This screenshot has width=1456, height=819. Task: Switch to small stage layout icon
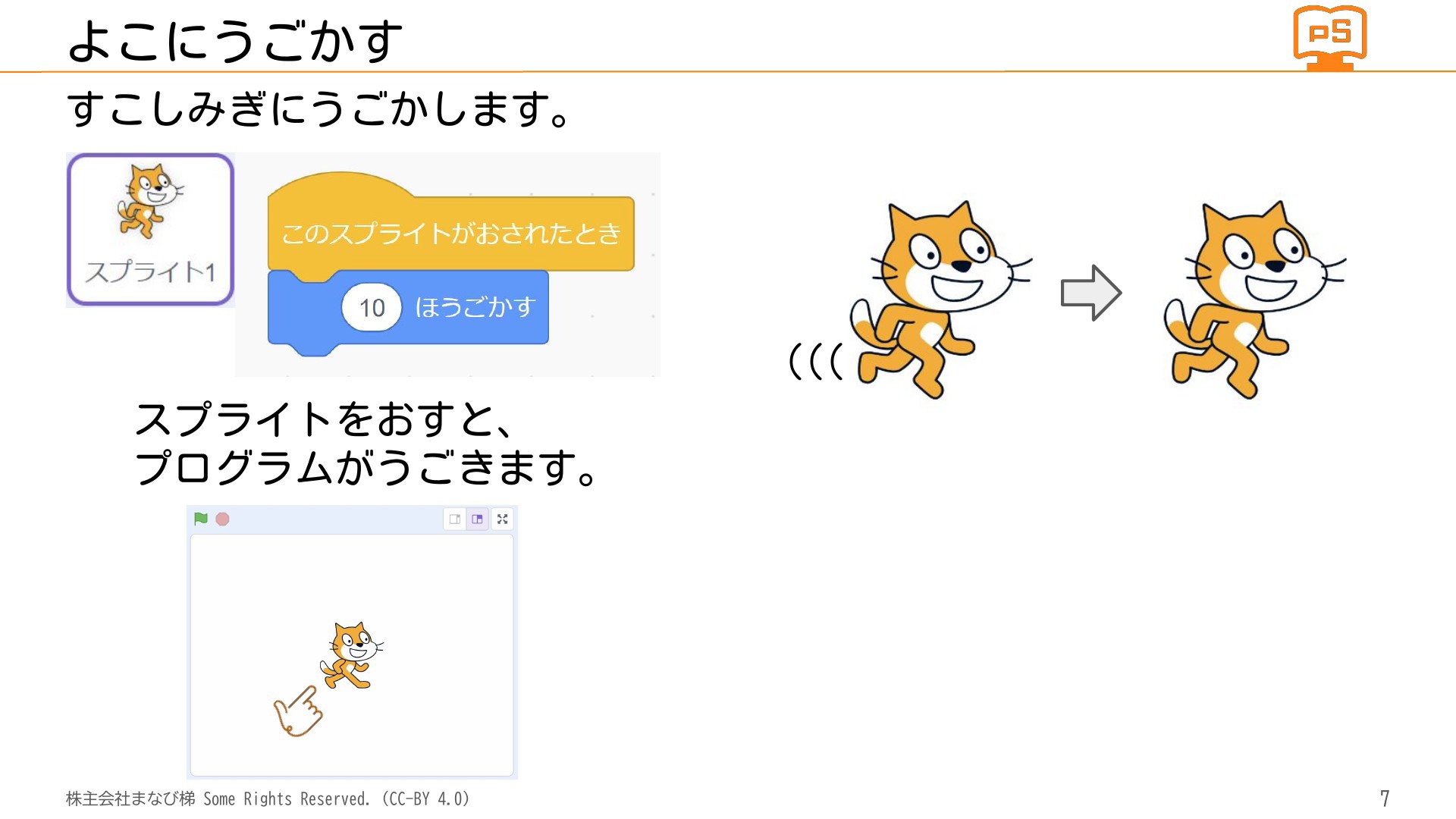(x=455, y=519)
